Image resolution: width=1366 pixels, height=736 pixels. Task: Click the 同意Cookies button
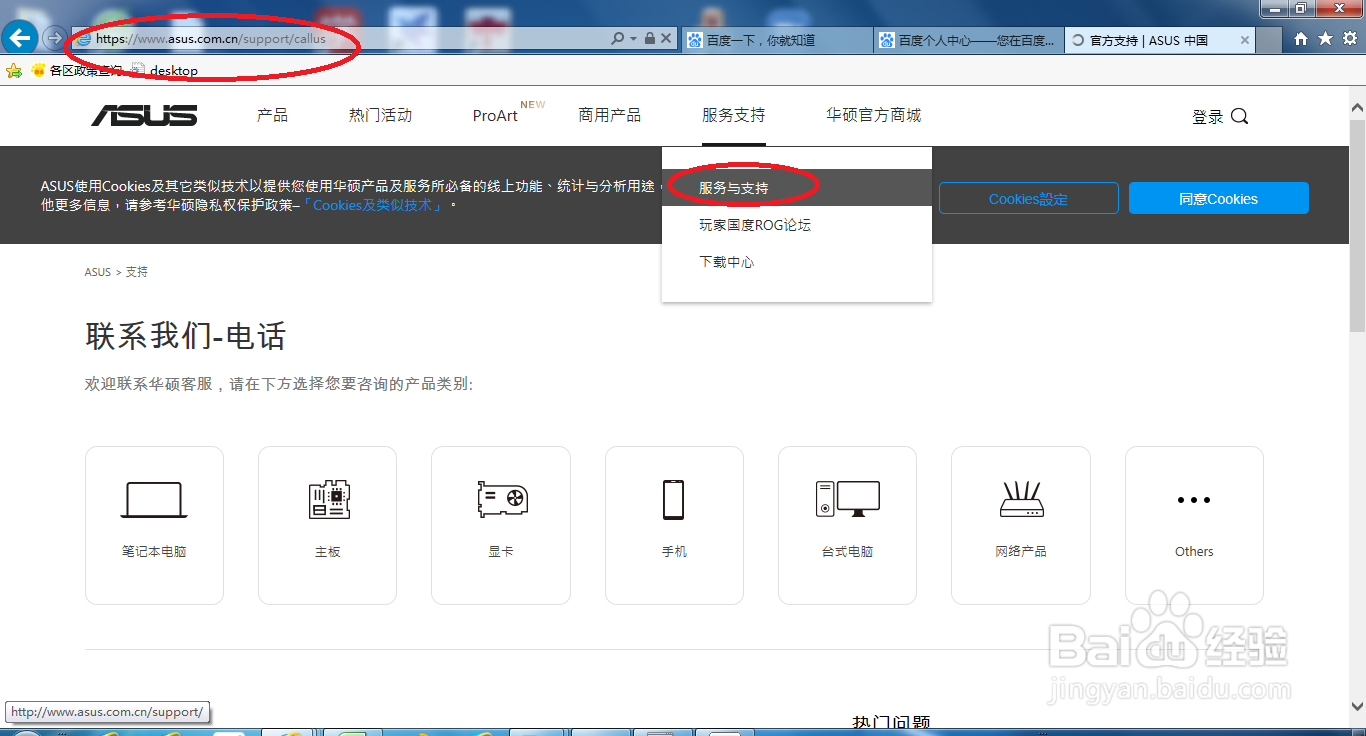coord(1218,198)
